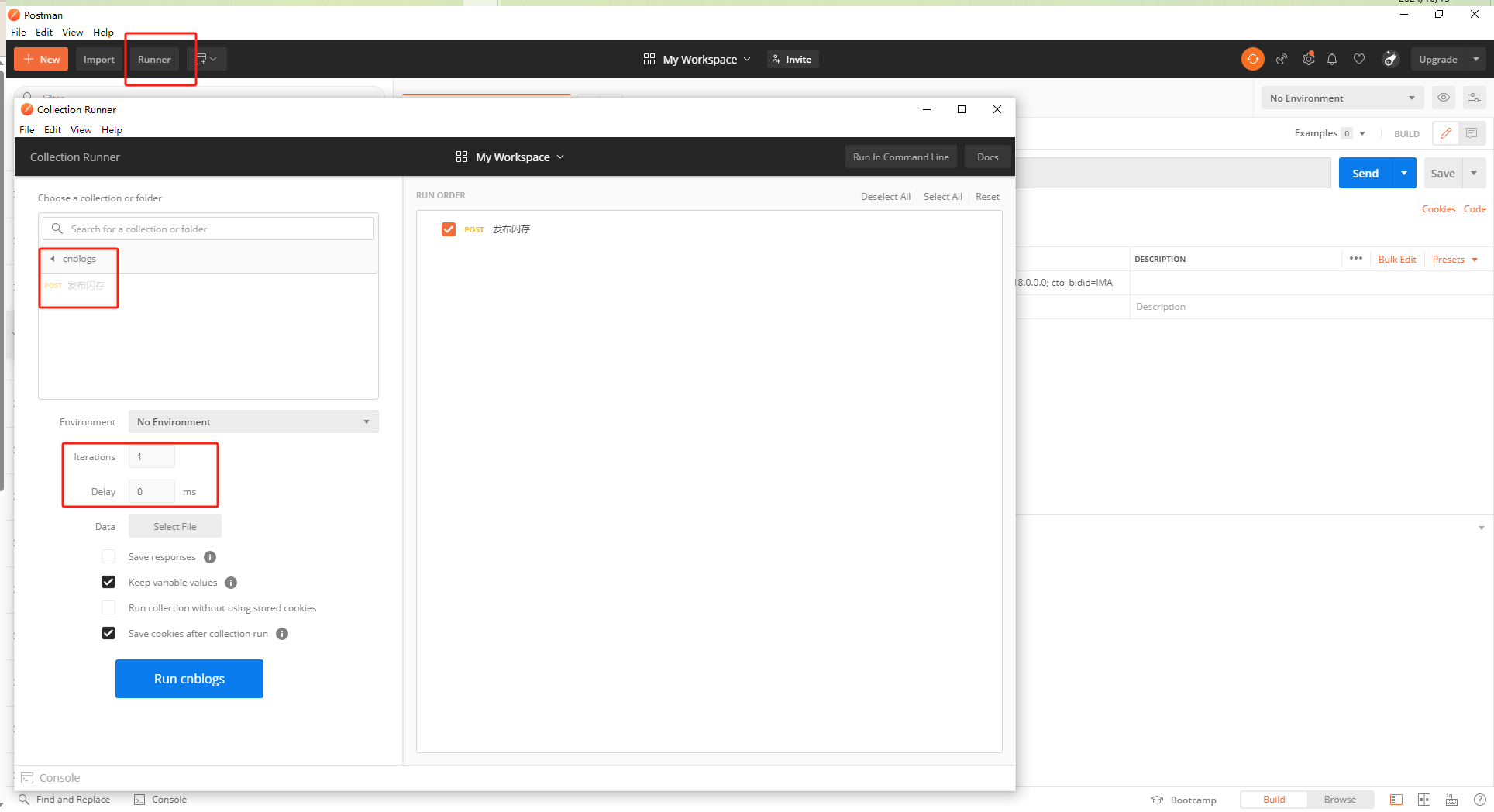Open Examples dropdown
This screenshot has height=812, width=1494.
pos(1330,133)
